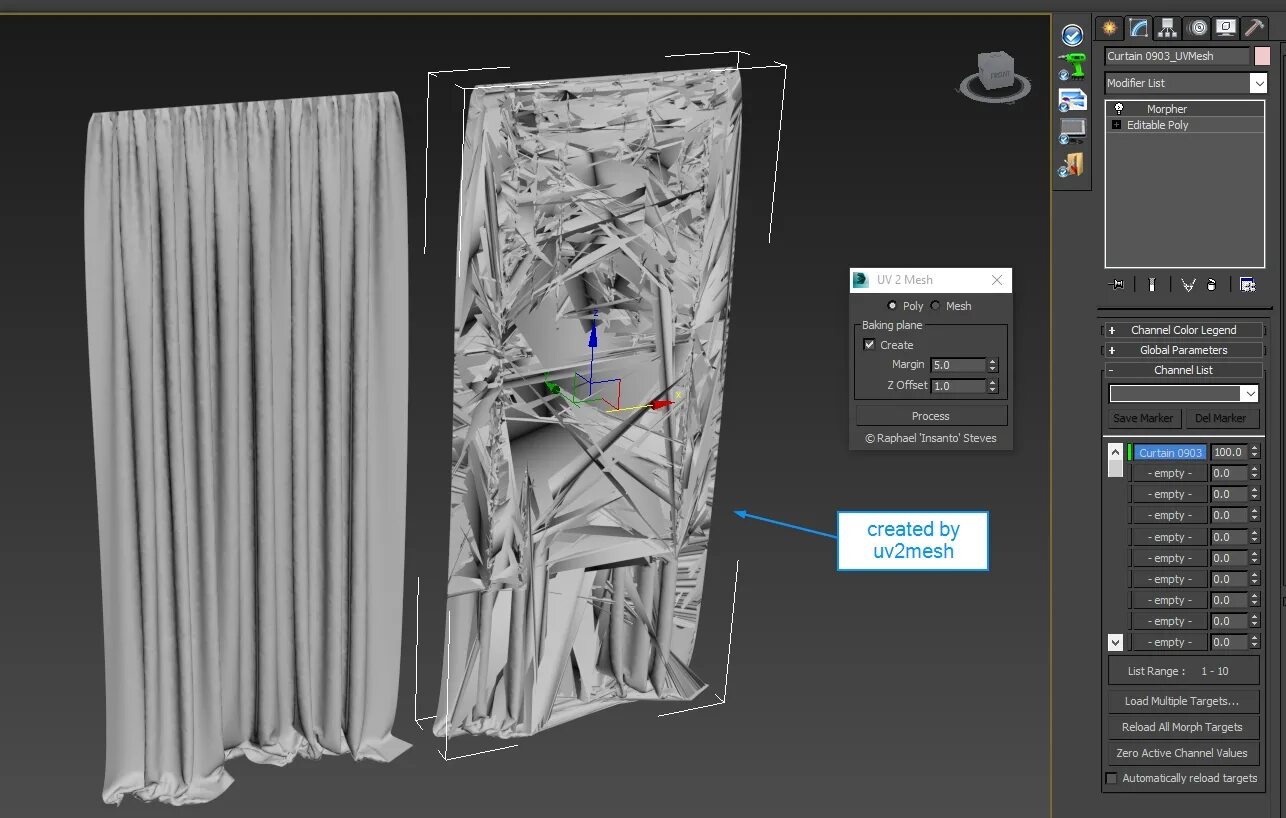
Task: Open Configure Modifier Sets icon
Action: pos(1248,283)
